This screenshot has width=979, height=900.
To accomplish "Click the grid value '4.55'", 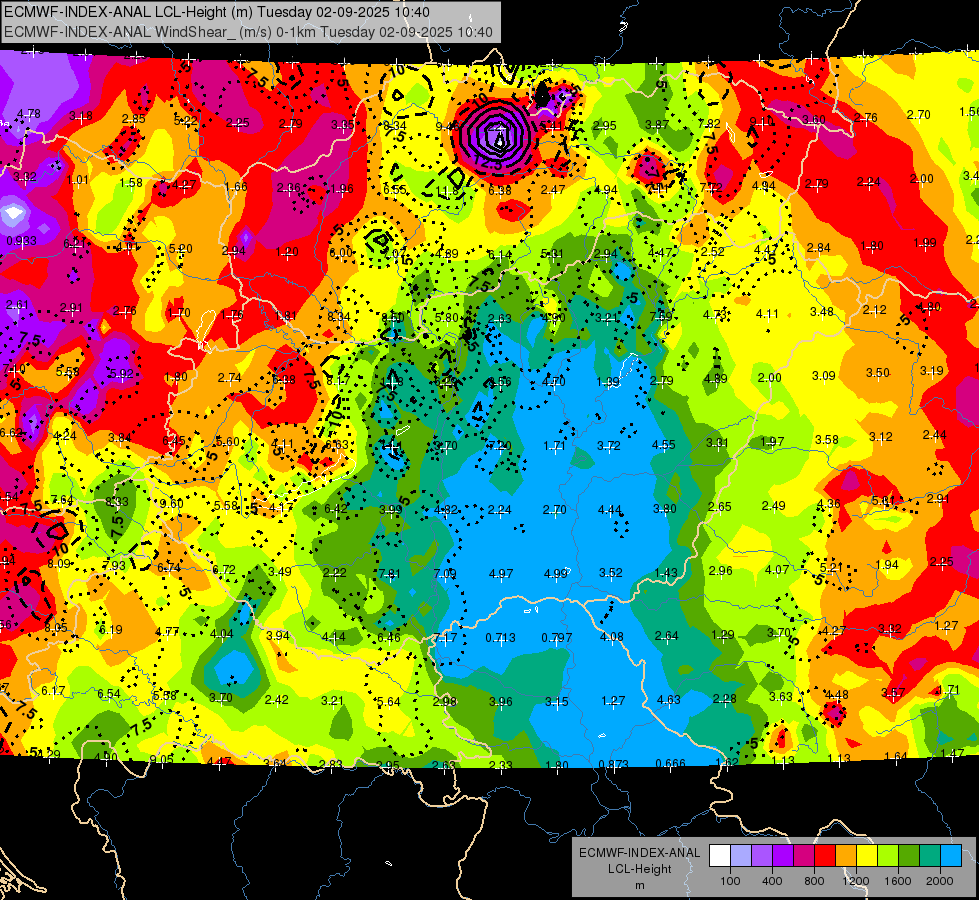I will 664,445.
